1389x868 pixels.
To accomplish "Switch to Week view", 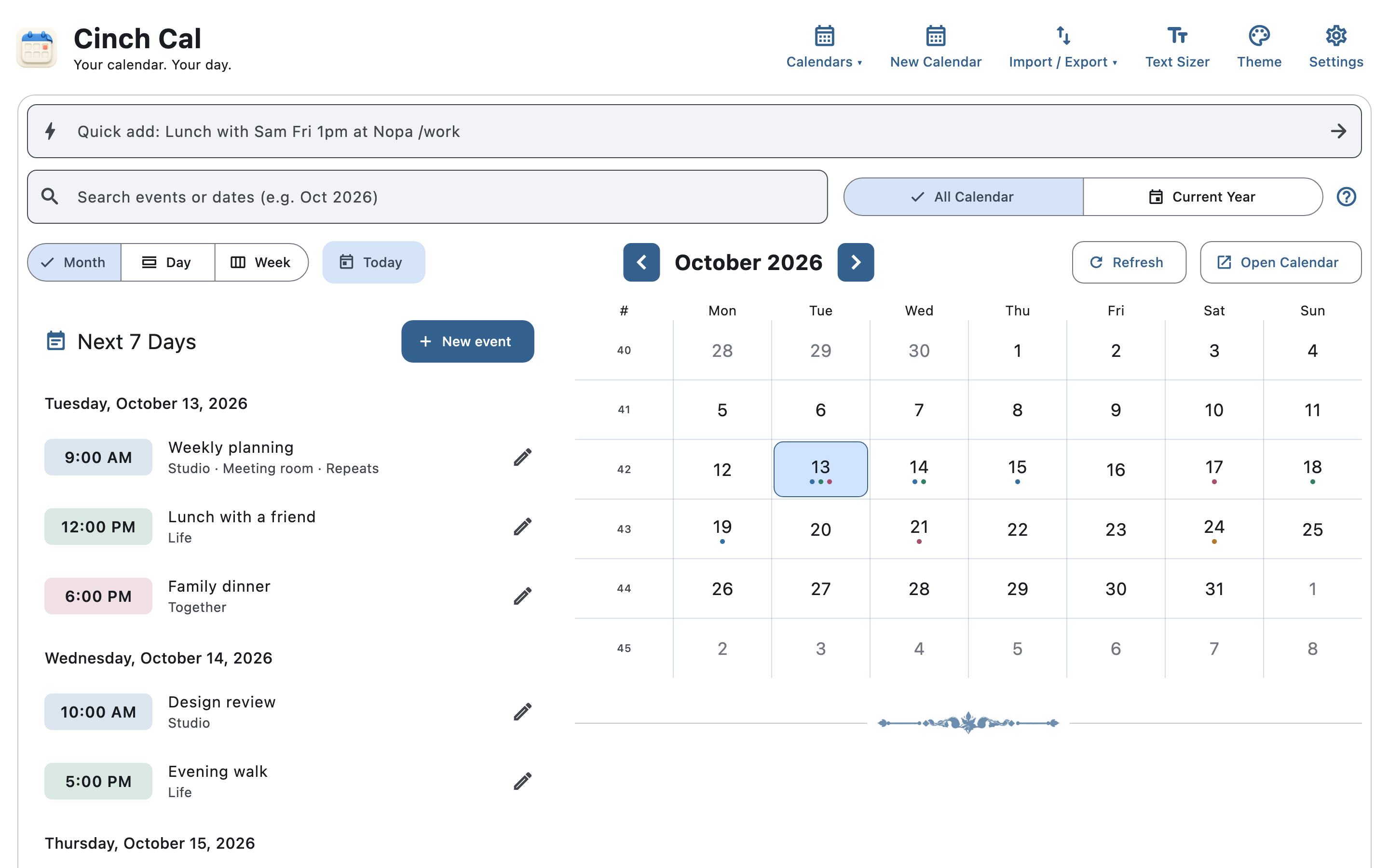I will tap(261, 262).
